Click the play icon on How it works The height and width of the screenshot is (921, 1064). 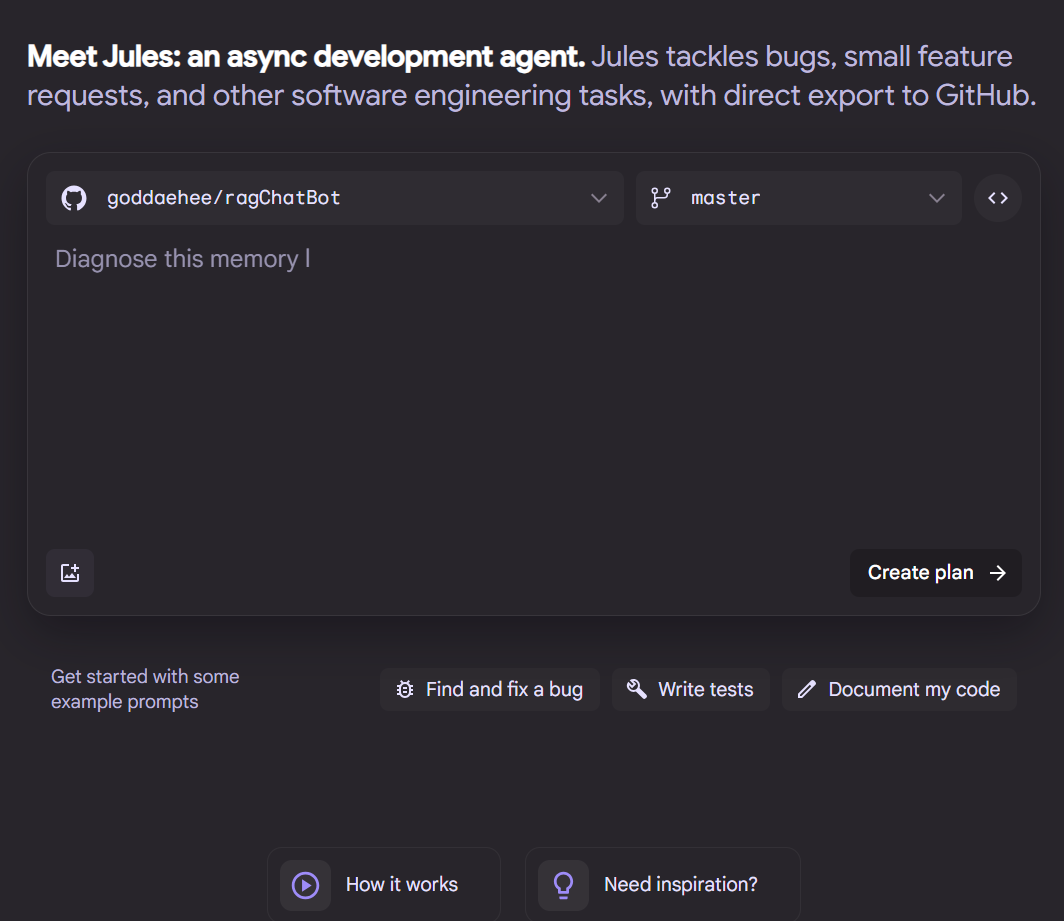click(305, 885)
